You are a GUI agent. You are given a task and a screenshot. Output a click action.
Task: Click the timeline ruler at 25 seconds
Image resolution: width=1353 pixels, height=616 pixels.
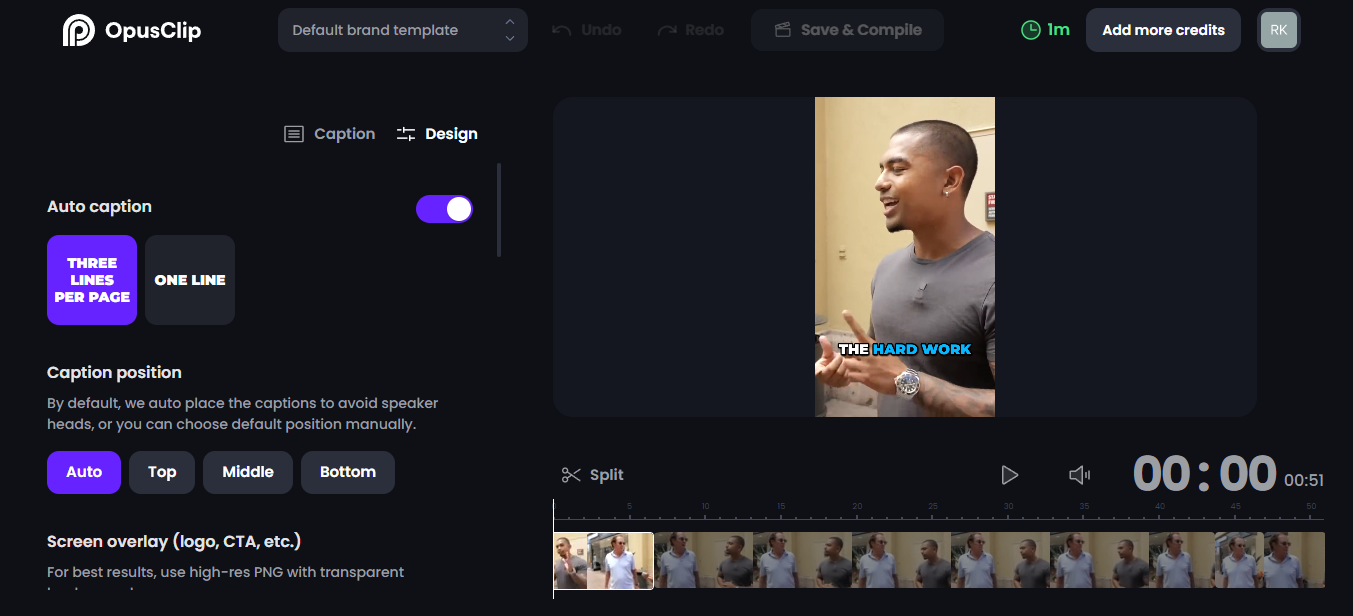point(932,512)
